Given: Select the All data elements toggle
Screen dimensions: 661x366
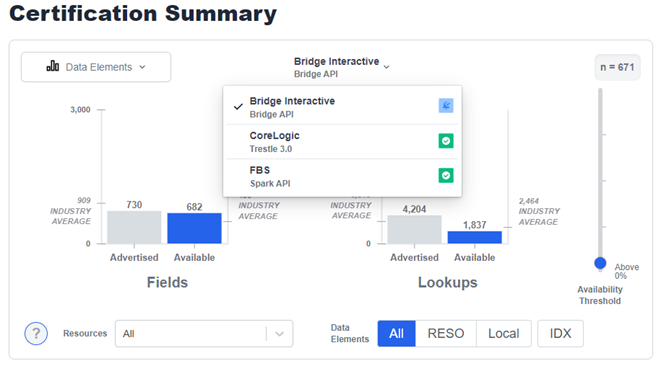Looking at the screenshot, I should click(x=397, y=334).
